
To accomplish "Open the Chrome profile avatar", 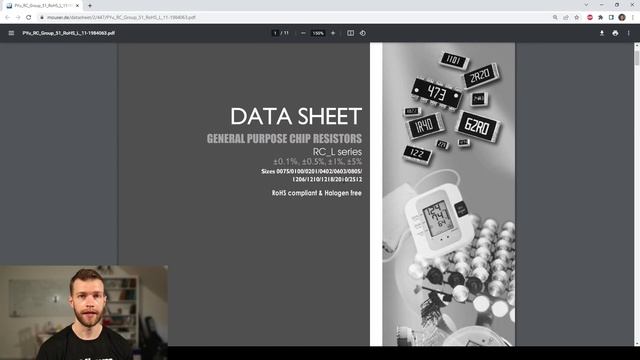I will 622,17.
